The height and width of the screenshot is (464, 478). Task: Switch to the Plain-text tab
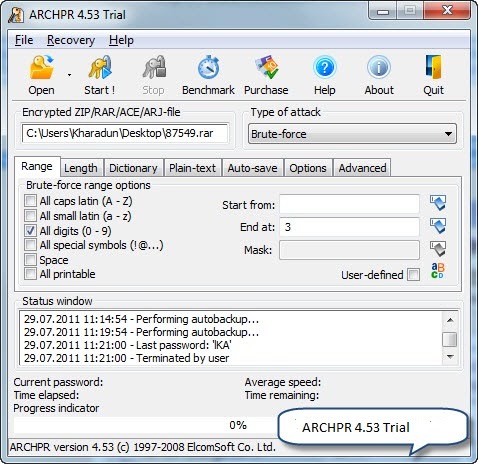192,168
